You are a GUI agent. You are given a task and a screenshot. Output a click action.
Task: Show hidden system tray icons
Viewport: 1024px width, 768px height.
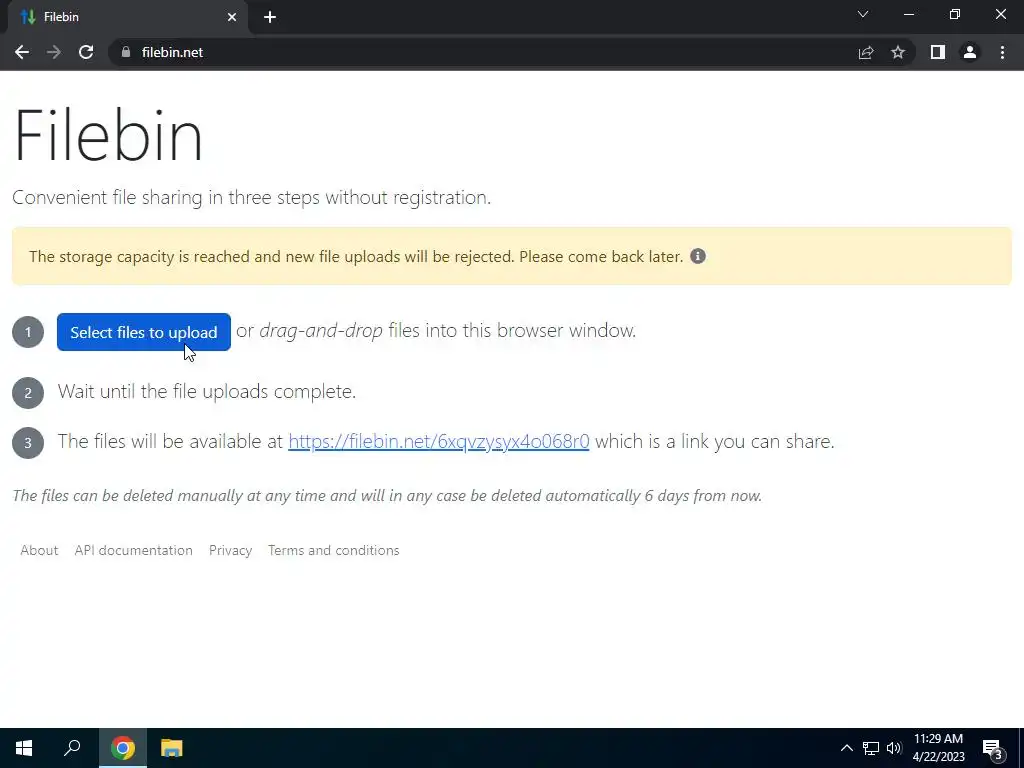(x=846, y=748)
